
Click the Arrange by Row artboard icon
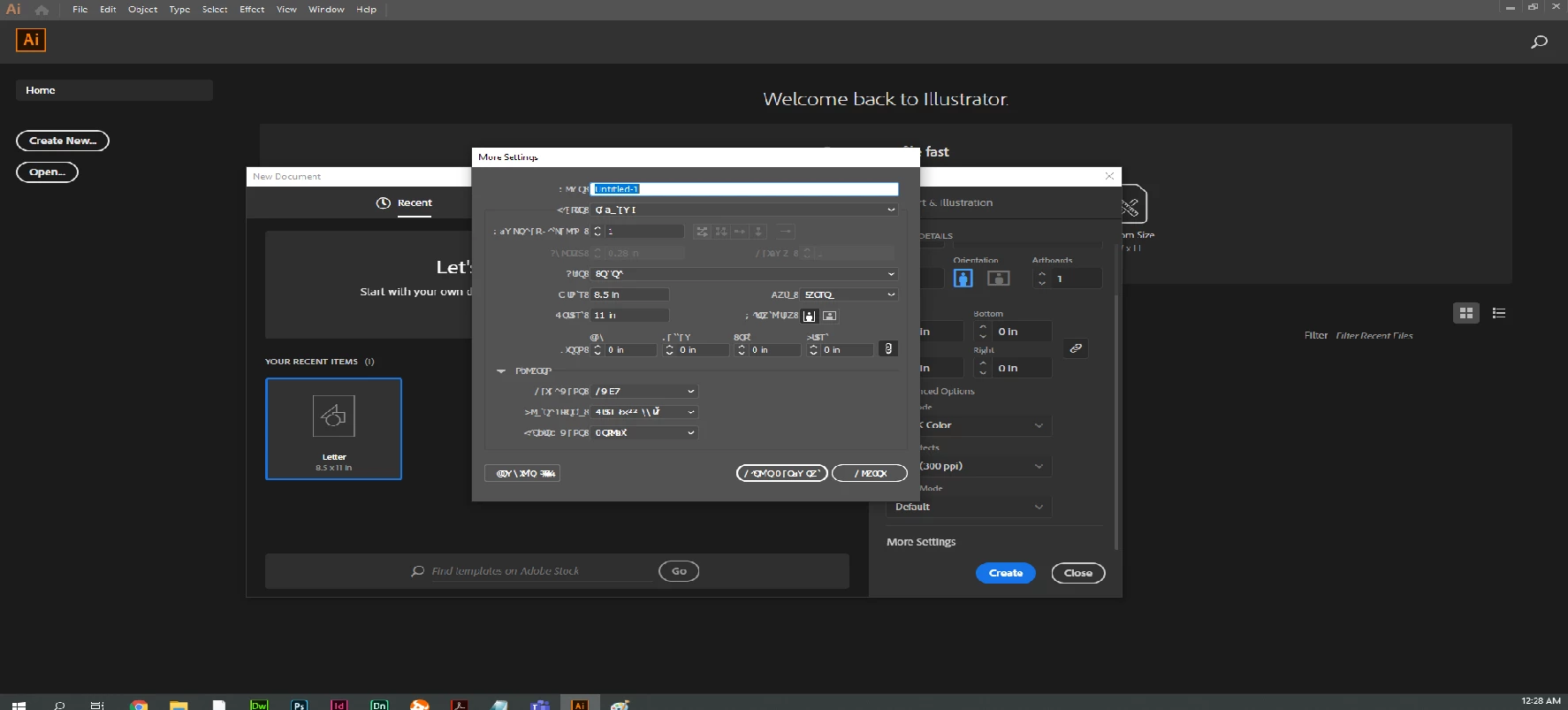coord(740,232)
